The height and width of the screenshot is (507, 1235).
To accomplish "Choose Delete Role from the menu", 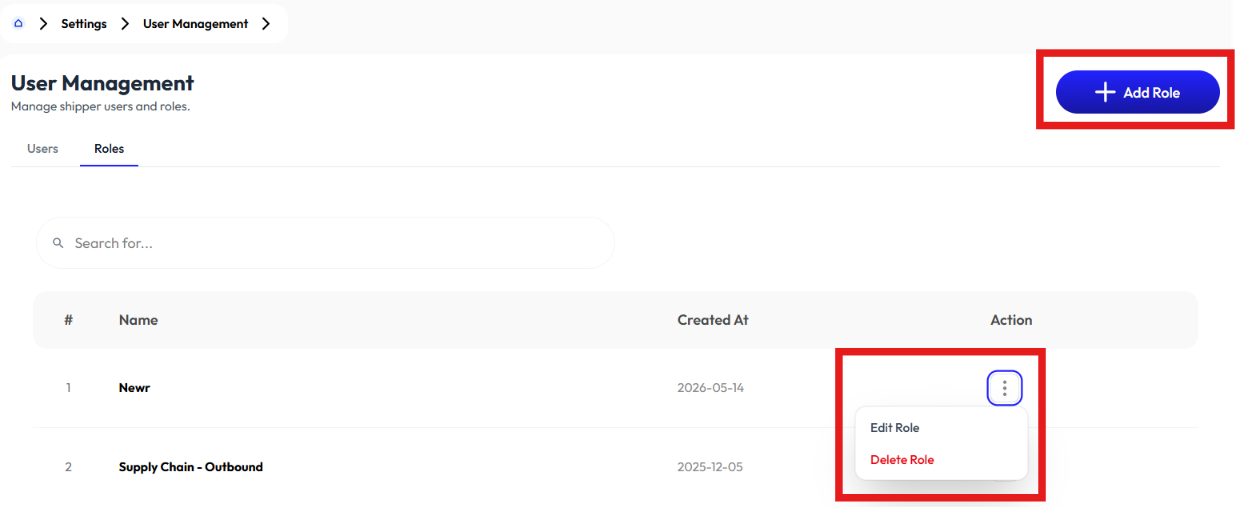I will (902, 460).
